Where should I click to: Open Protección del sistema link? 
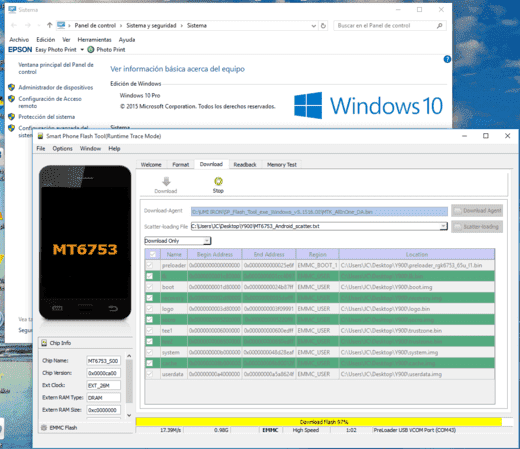47,117
